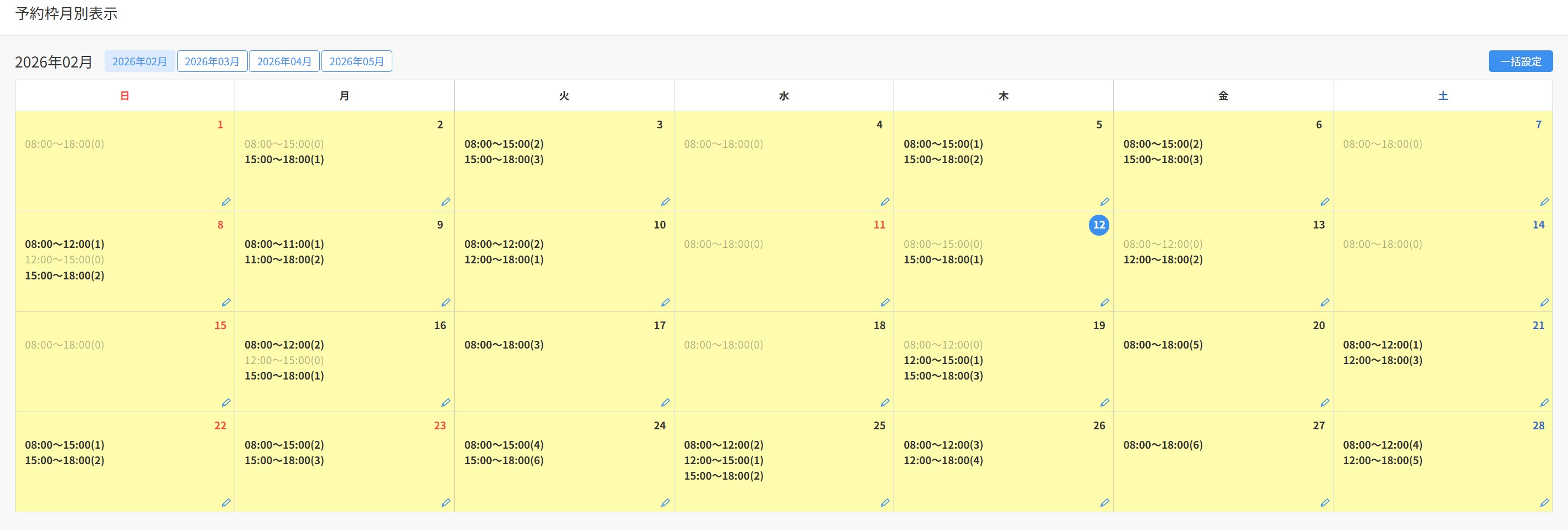Click the 11:00〜18:00(2) slot on February 9
This screenshot has width=1568, height=530.
coord(284,260)
